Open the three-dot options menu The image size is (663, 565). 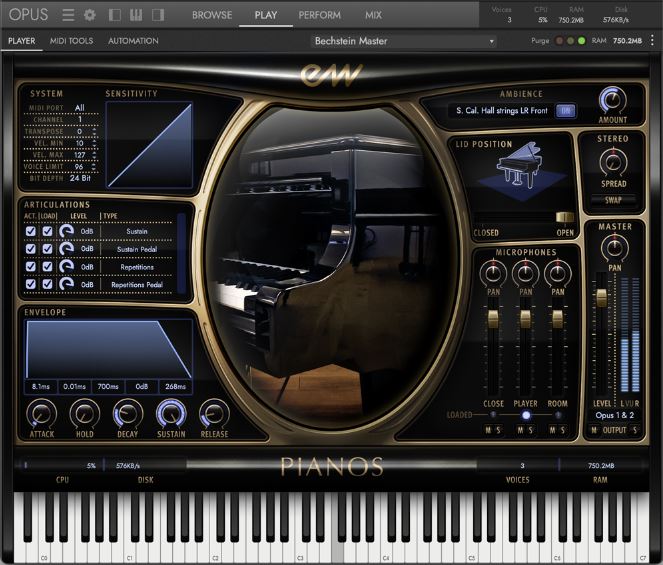652,41
